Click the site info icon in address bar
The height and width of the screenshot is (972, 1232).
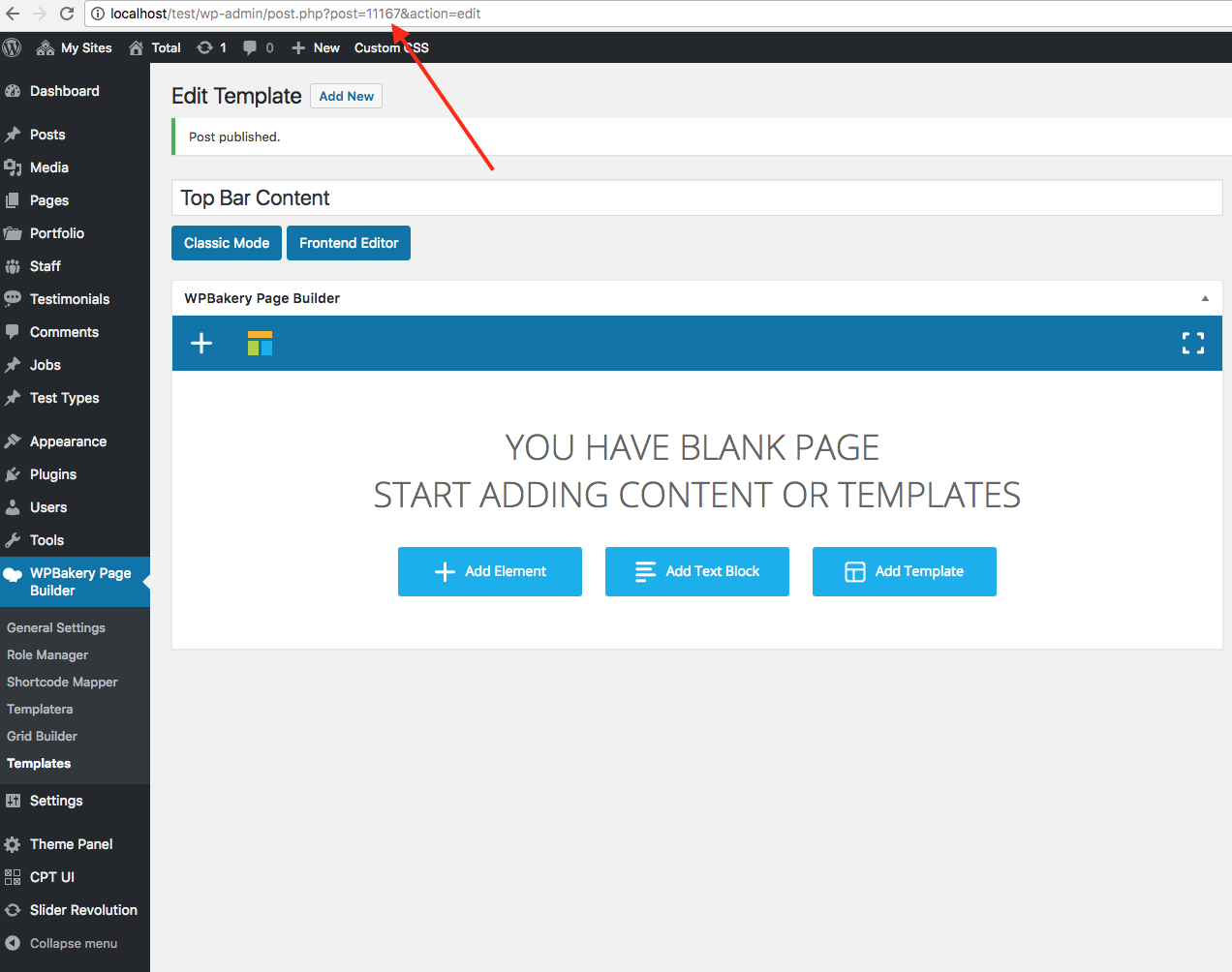98,14
